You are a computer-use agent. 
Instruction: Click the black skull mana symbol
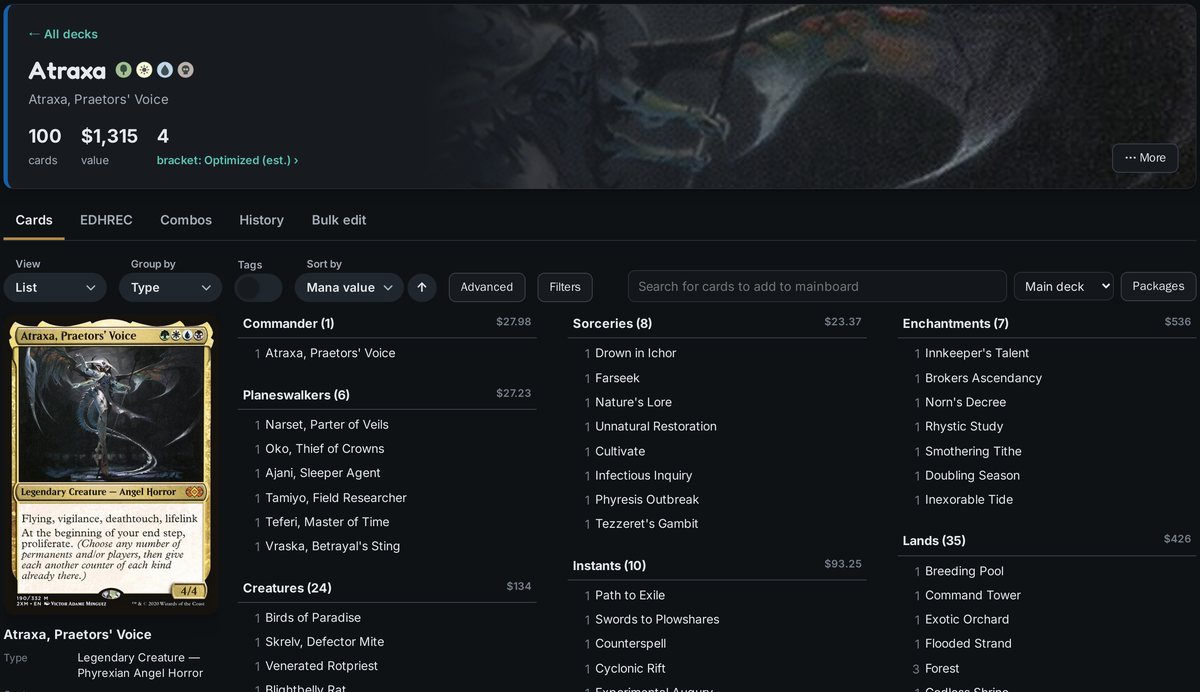click(185, 70)
